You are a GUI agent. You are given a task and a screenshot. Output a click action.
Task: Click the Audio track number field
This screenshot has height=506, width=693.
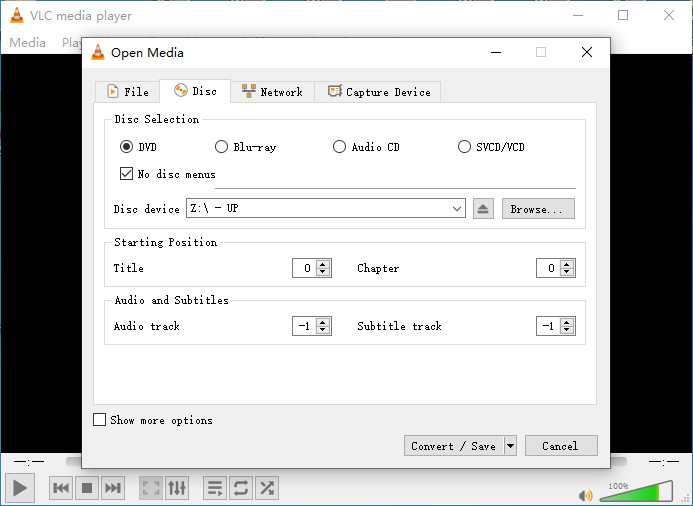tap(305, 326)
